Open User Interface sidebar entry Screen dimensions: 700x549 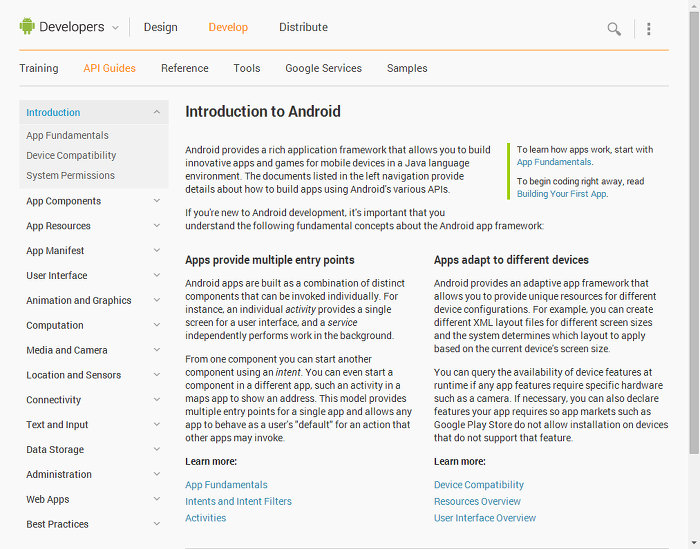click(x=57, y=275)
